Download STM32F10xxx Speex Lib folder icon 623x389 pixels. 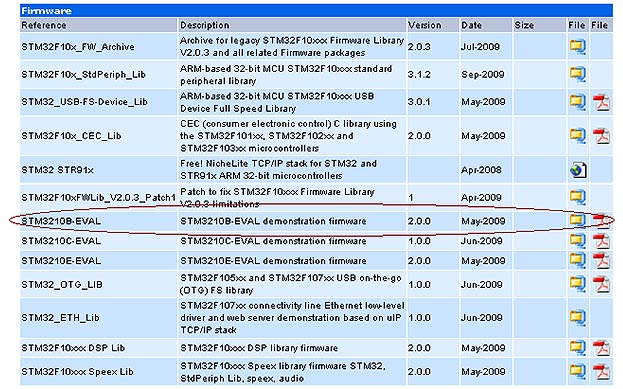pos(578,372)
